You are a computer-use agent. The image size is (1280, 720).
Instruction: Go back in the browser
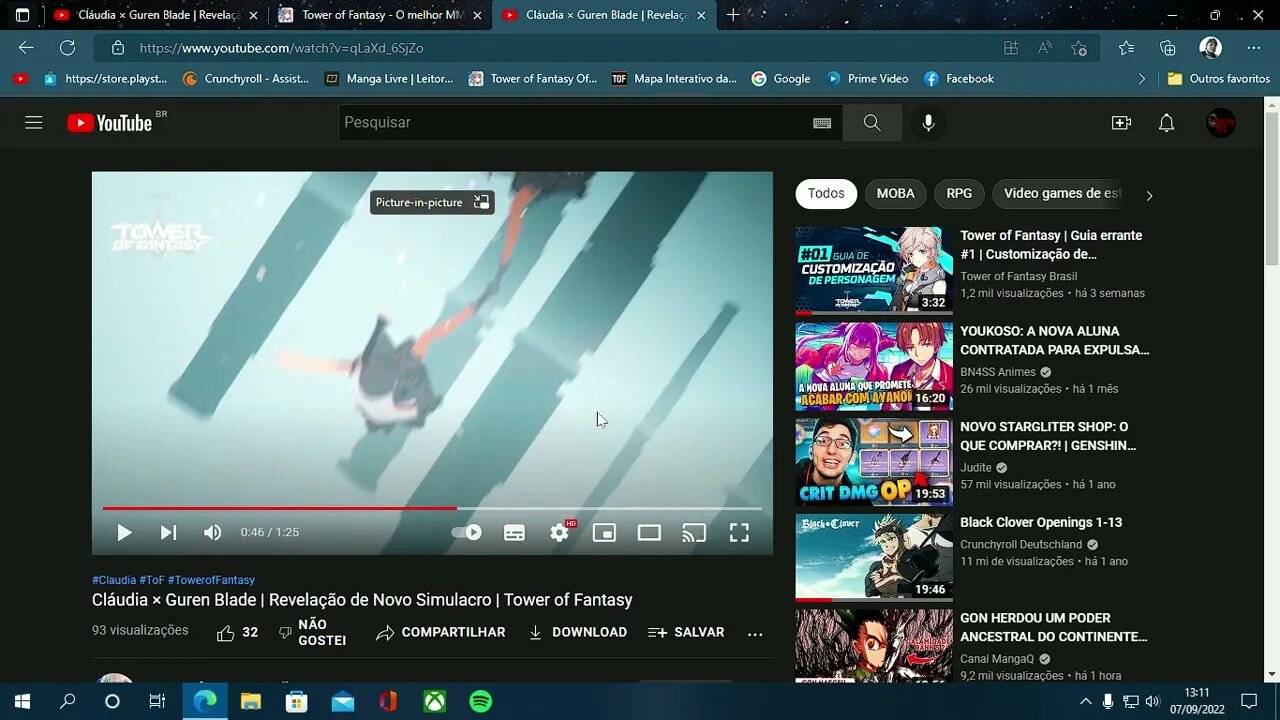tap(26, 47)
